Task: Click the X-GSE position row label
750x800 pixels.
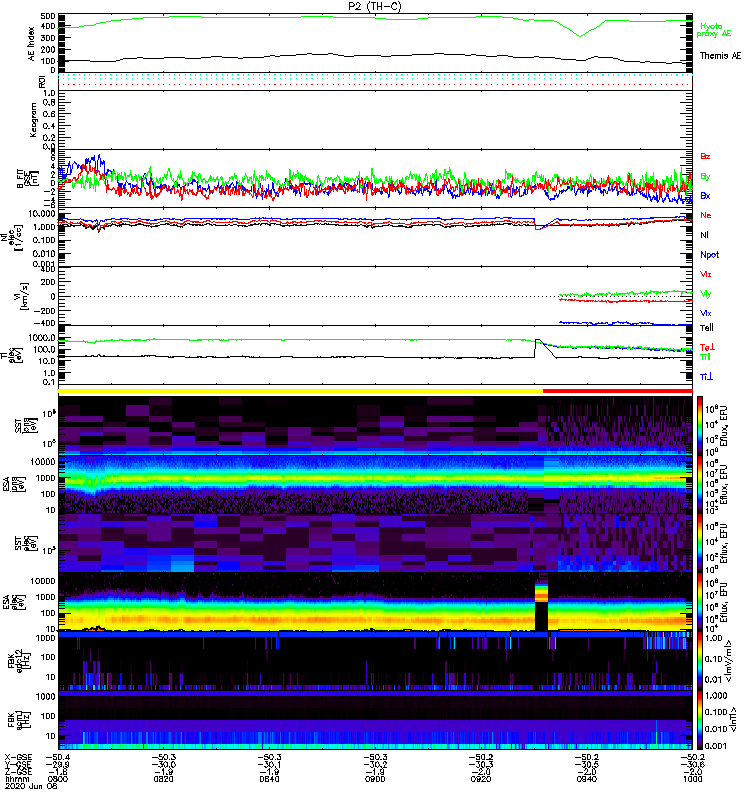Action: [18, 758]
